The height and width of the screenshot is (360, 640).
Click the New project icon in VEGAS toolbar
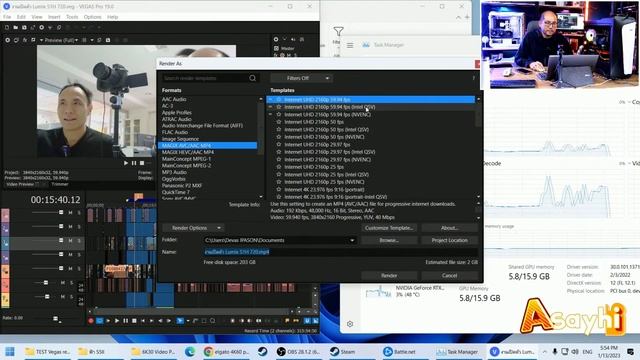coord(7,27)
